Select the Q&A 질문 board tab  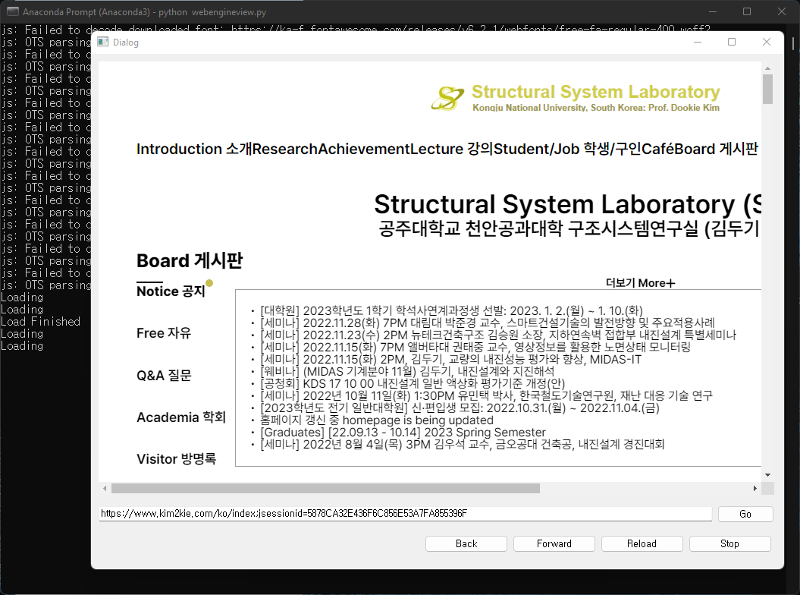(163, 376)
